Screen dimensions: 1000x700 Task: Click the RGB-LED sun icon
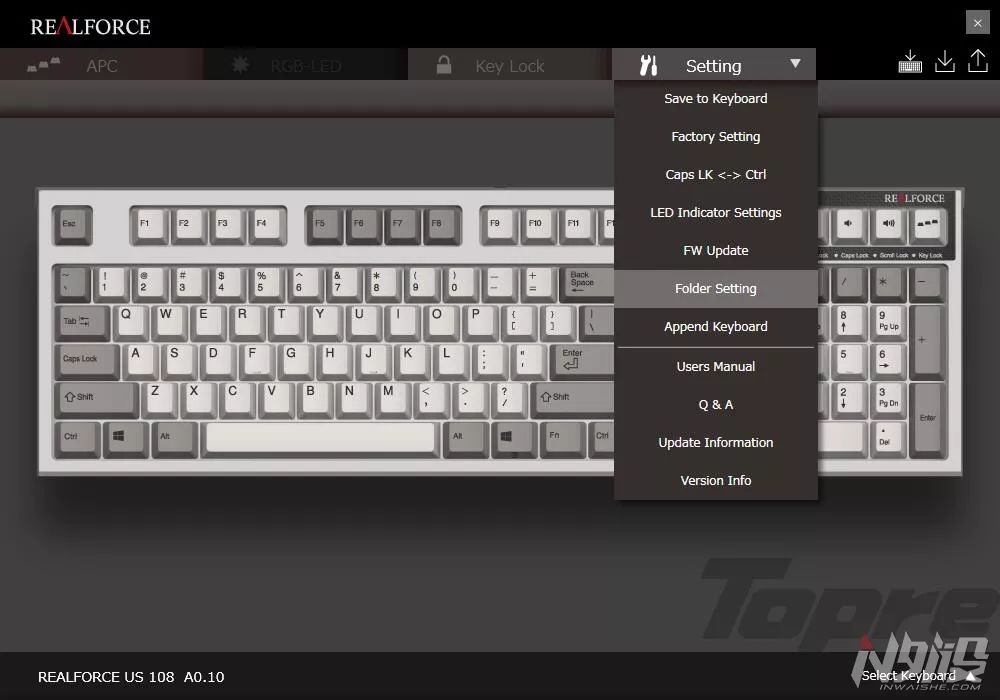click(240, 64)
